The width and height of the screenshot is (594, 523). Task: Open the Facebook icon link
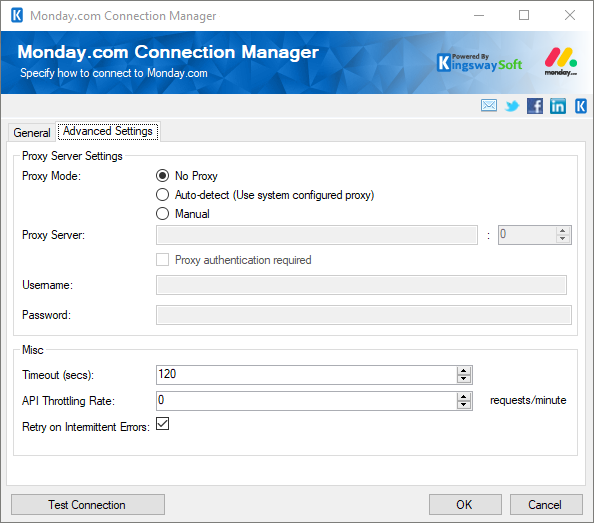point(535,106)
